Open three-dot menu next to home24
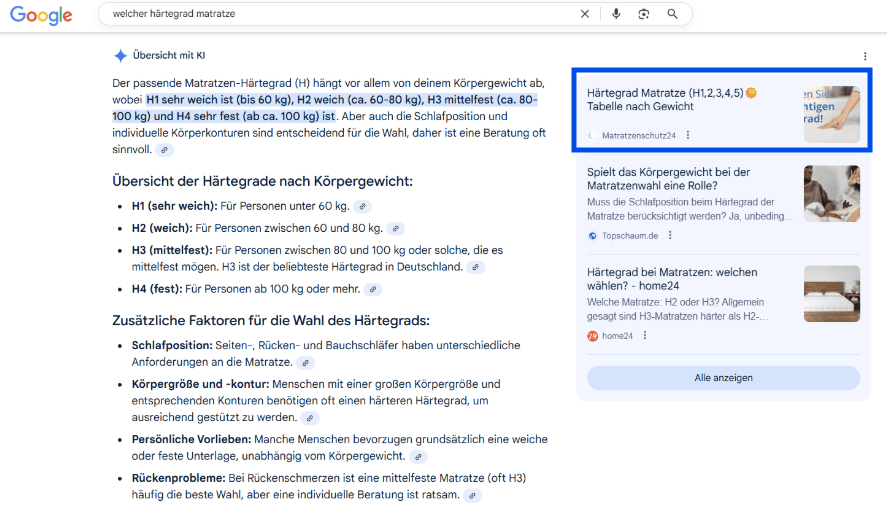Screen dimensions: 887x507 (x=645, y=336)
